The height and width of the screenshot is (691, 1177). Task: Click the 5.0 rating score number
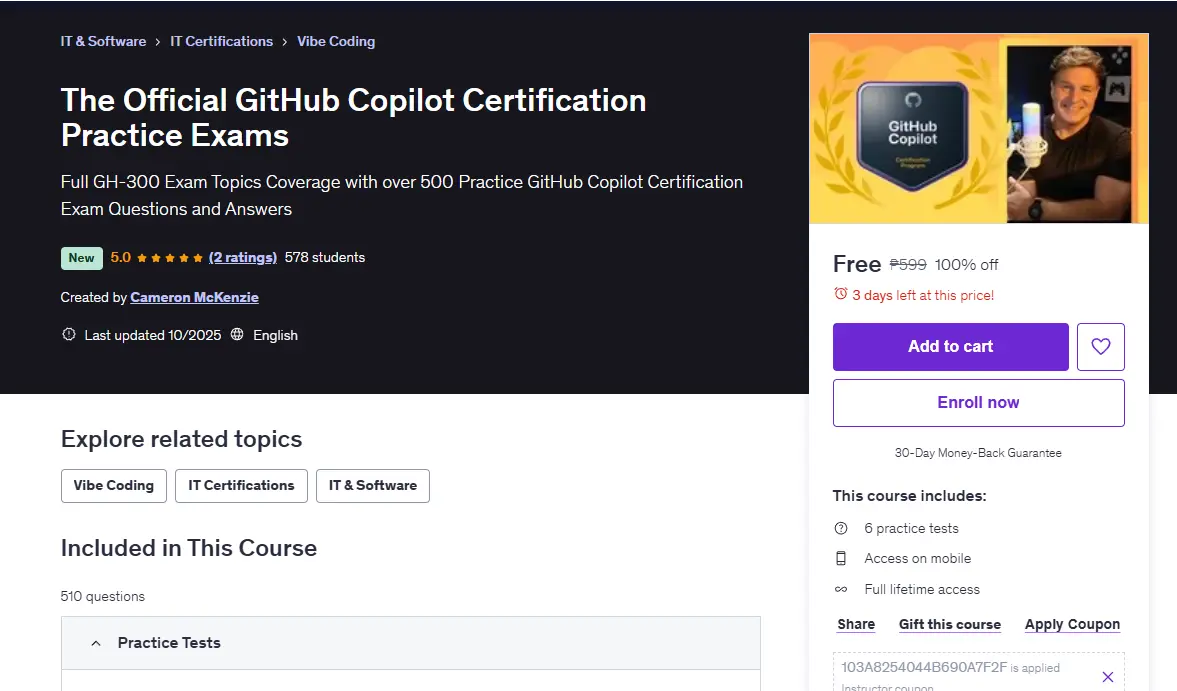pos(120,257)
